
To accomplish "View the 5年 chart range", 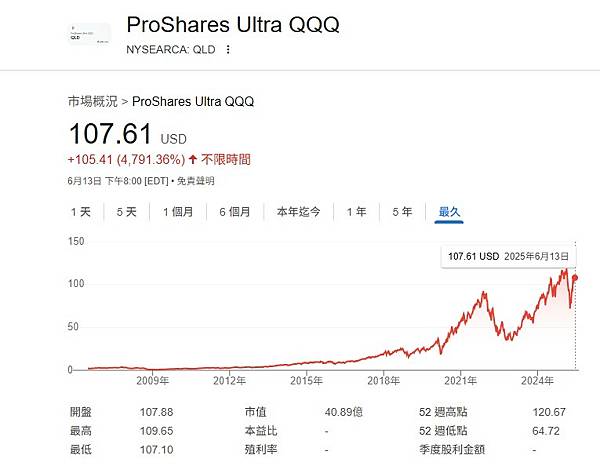I will coord(402,212).
